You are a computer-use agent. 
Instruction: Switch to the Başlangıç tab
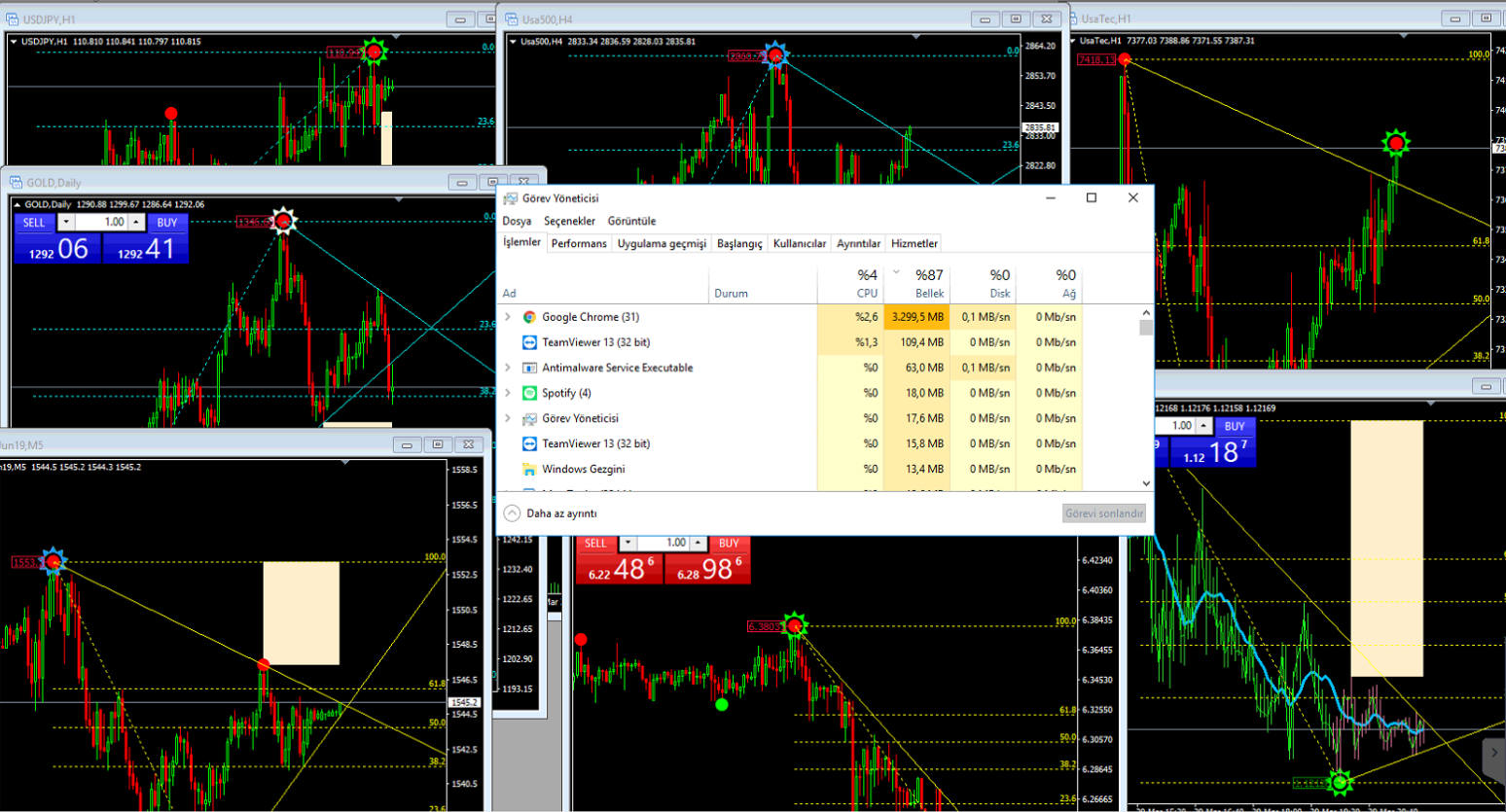click(739, 244)
